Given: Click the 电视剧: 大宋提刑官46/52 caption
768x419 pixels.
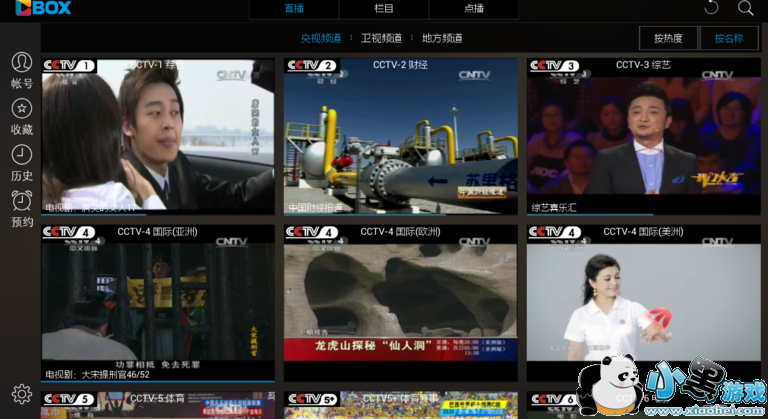Looking at the screenshot, I should click(x=97, y=374).
